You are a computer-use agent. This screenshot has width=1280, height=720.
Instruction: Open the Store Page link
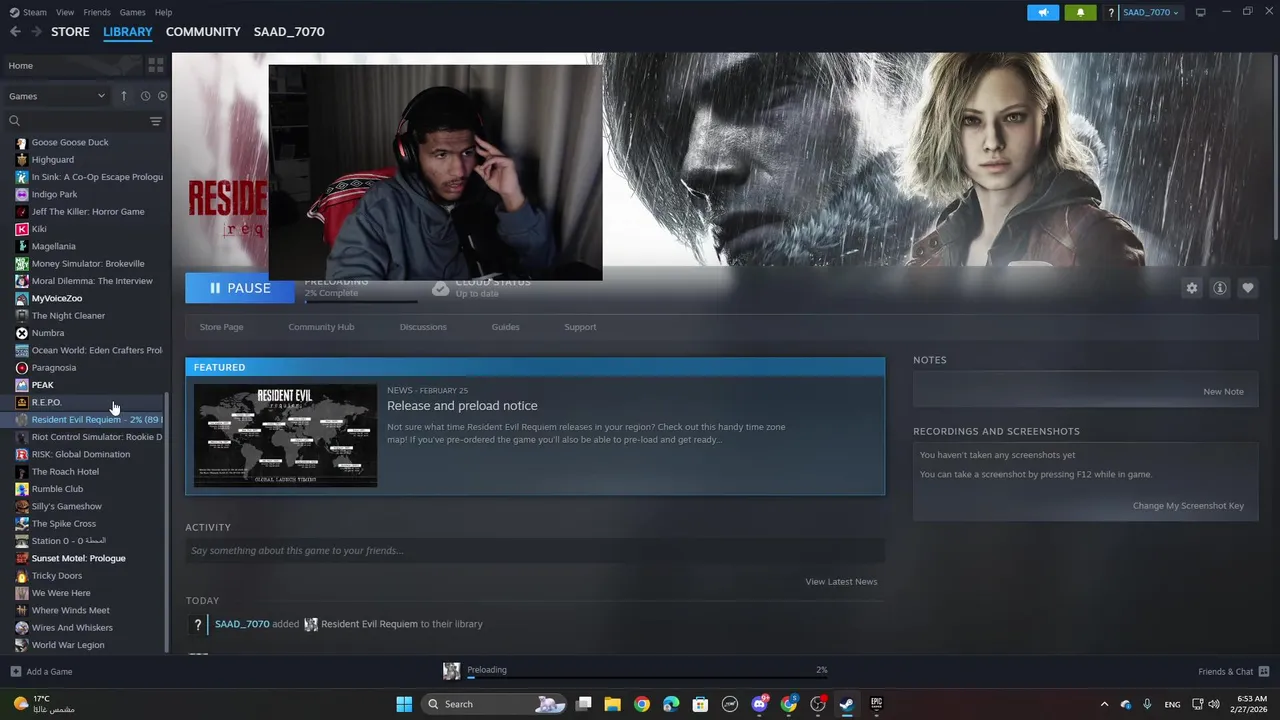[221, 327]
